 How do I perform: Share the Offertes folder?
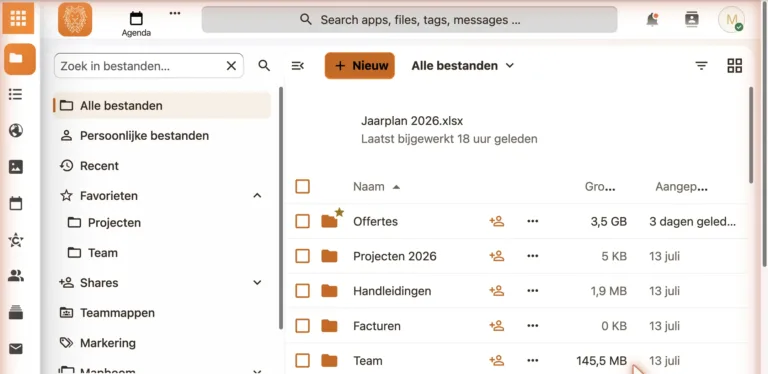click(x=496, y=221)
